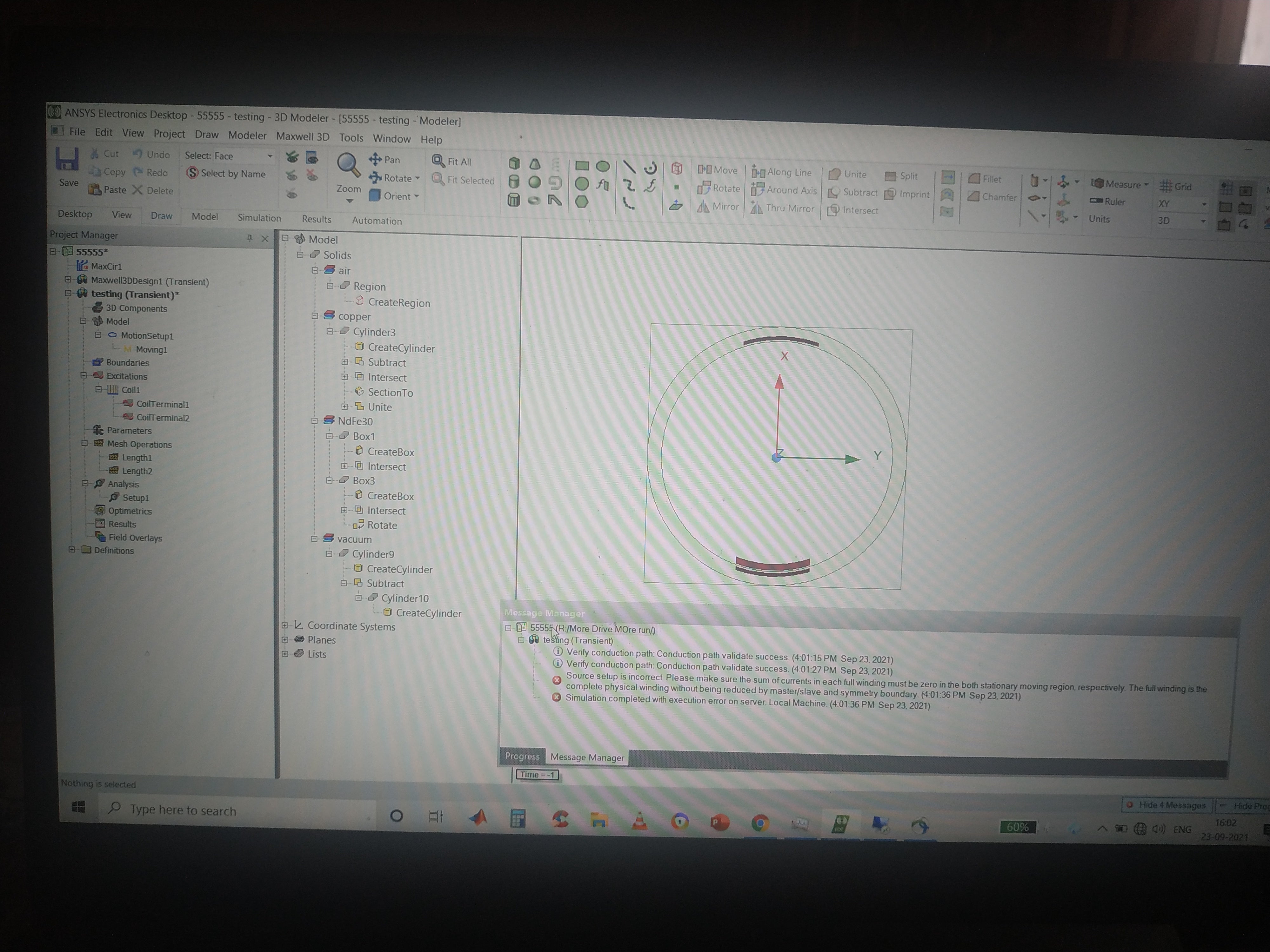Image resolution: width=1270 pixels, height=952 pixels.
Task: Open VLC from the taskbar
Action: click(639, 821)
